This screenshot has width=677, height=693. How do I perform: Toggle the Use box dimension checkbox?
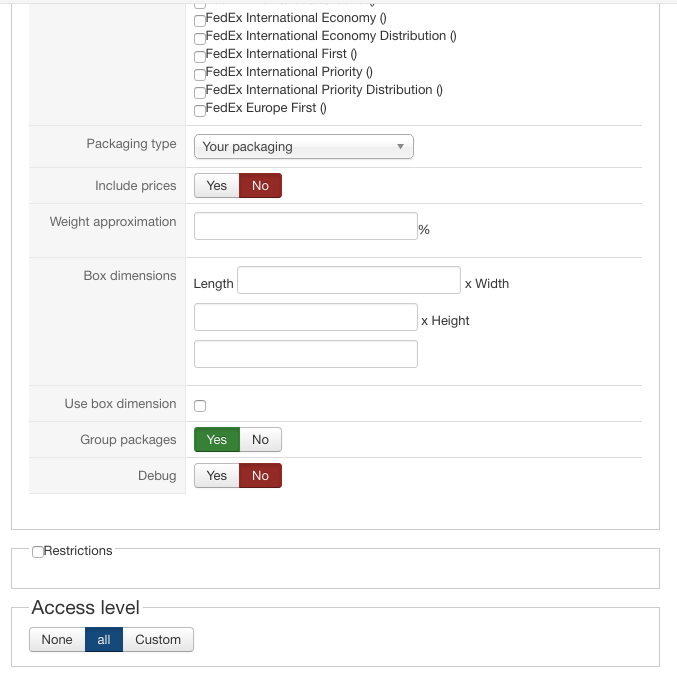200,406
